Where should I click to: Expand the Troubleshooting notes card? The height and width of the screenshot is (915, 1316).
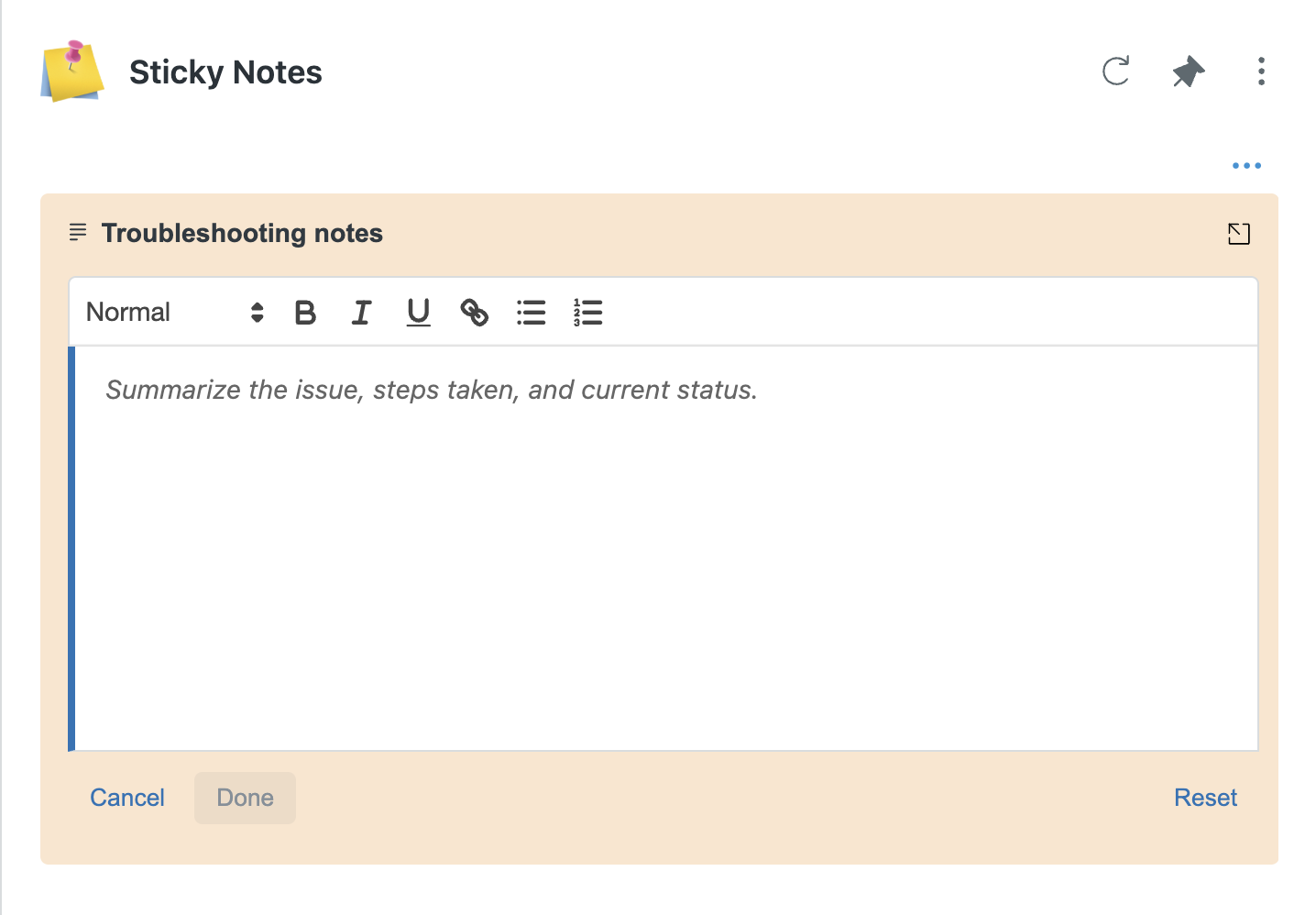click(1238, 234)
